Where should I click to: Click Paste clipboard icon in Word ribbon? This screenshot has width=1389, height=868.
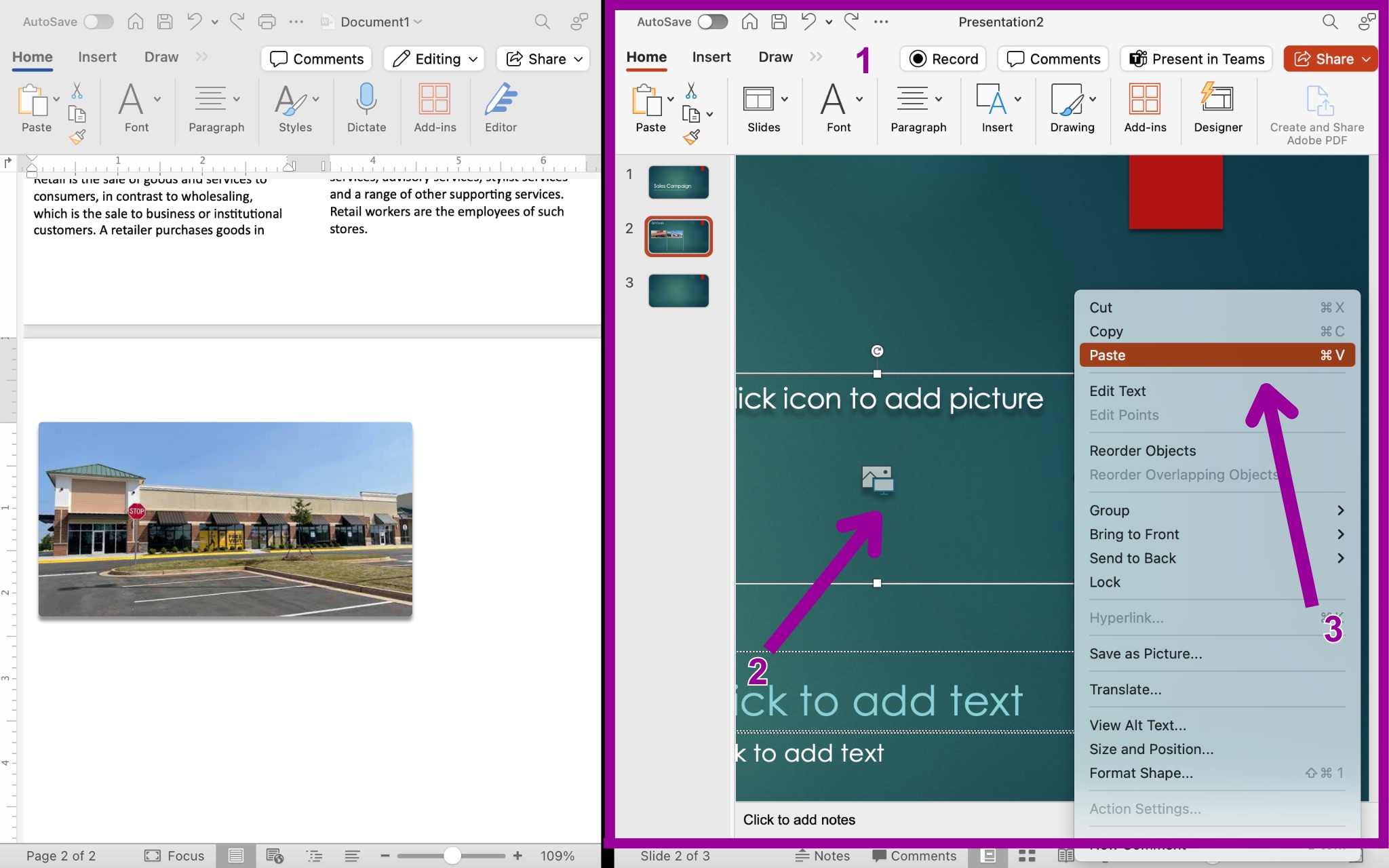[32, 100]
